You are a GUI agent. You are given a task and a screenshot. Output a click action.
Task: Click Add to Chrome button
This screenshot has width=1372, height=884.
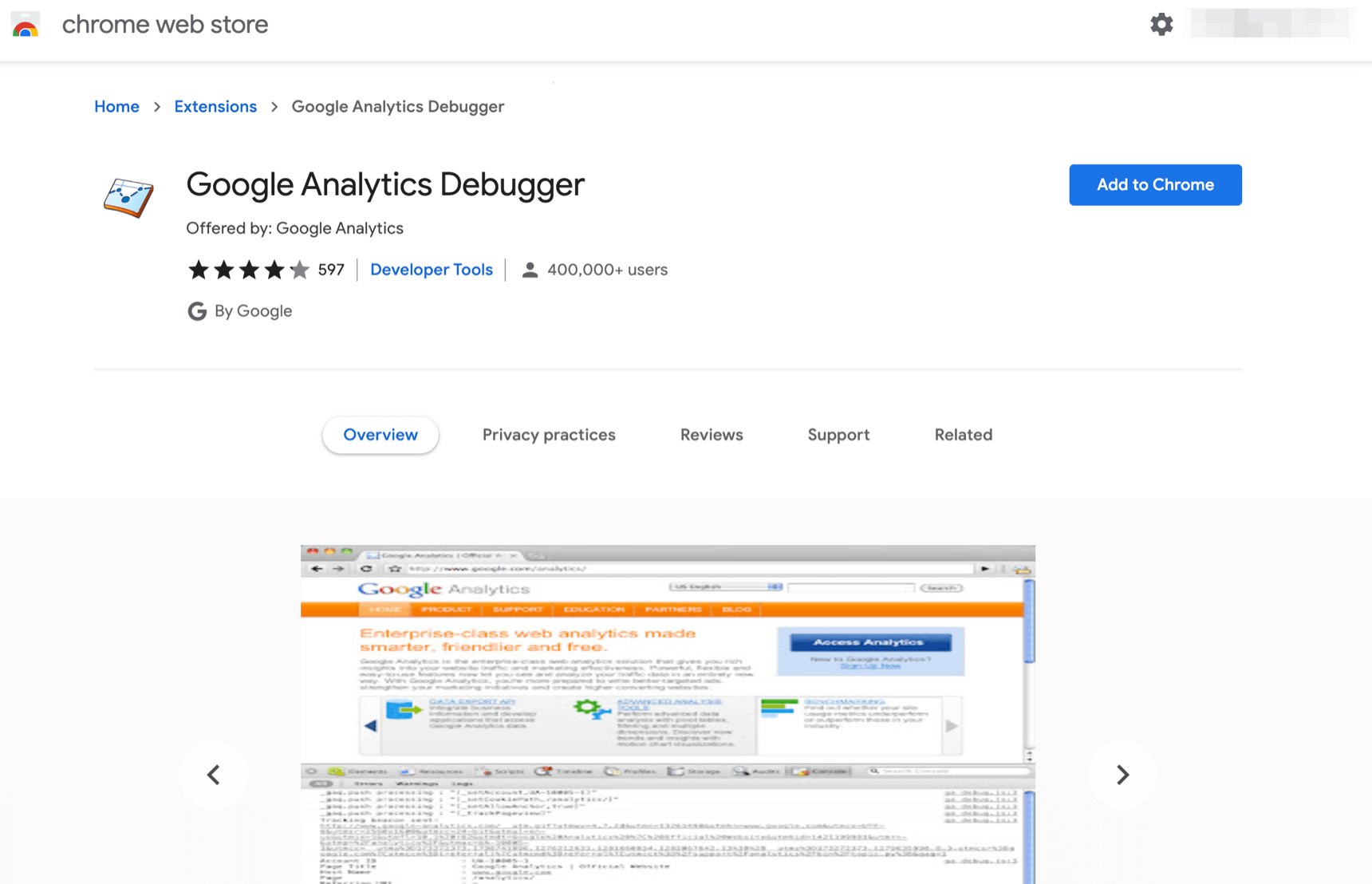[1155, 185]
